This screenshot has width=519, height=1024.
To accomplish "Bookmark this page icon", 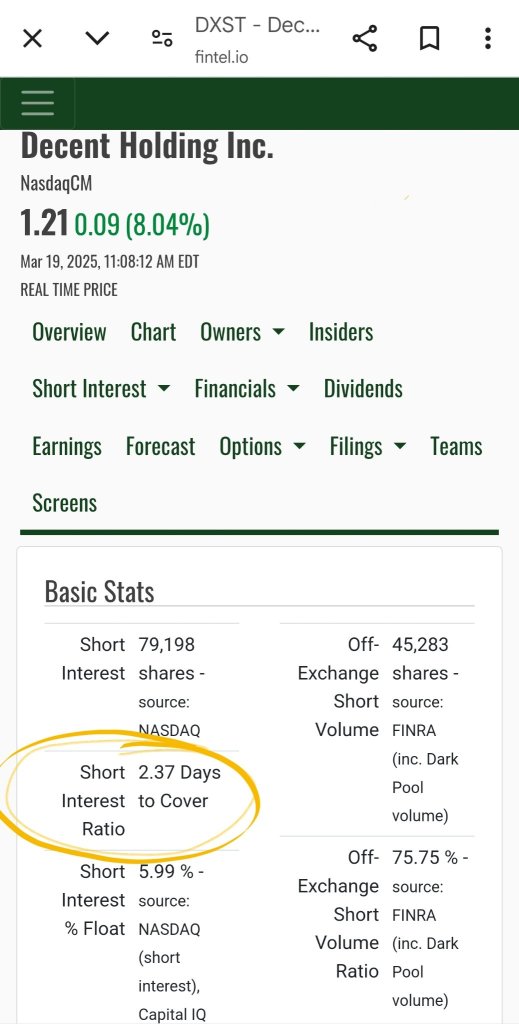I will coord(429,39).
